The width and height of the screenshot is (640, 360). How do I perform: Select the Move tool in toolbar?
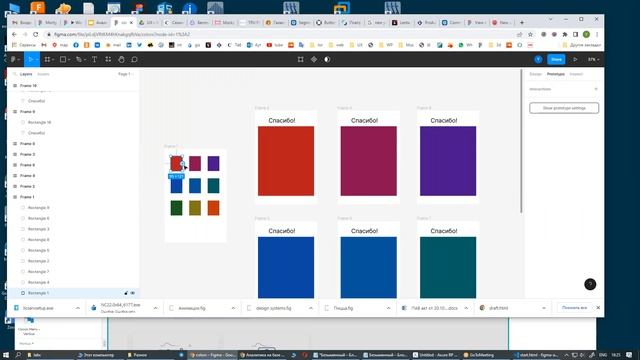point(31,60)
